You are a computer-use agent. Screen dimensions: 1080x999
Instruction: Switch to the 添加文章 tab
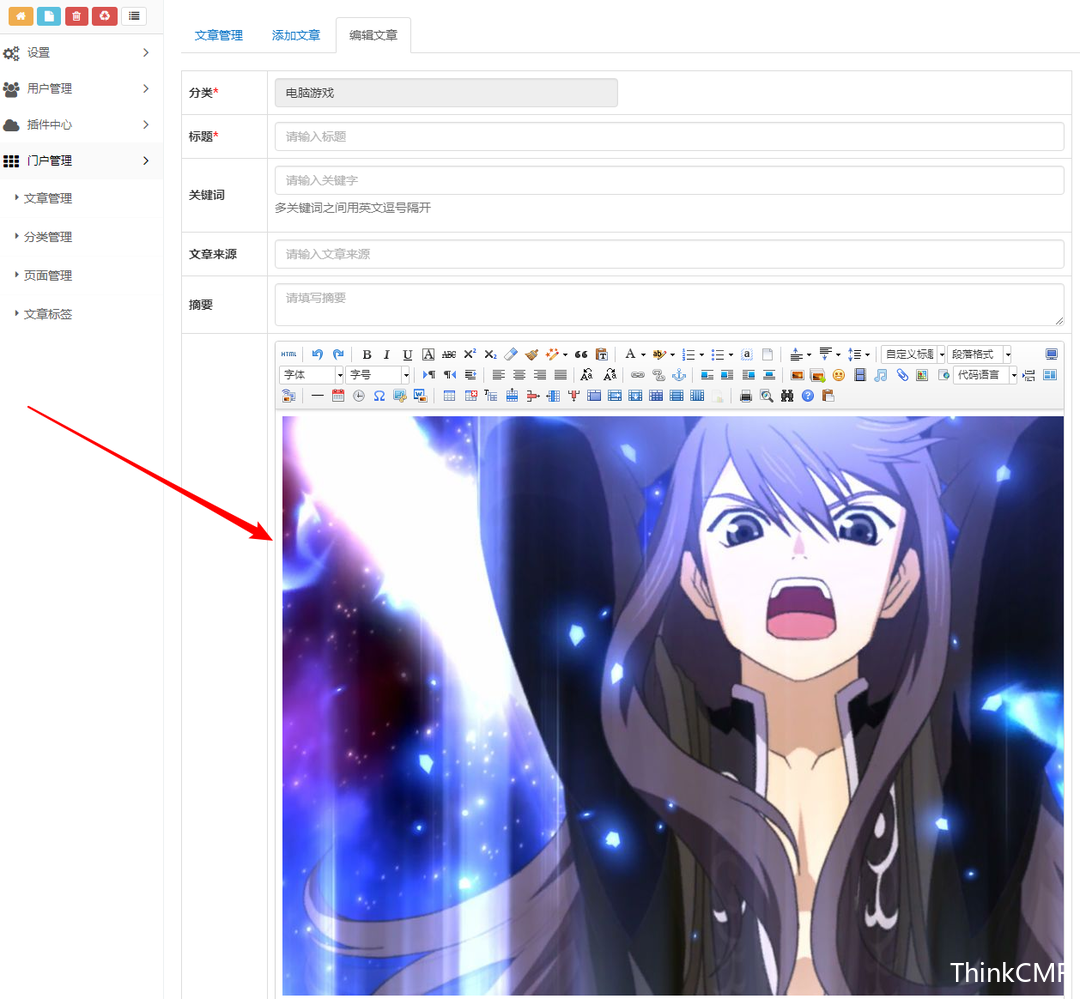point(295,35)
